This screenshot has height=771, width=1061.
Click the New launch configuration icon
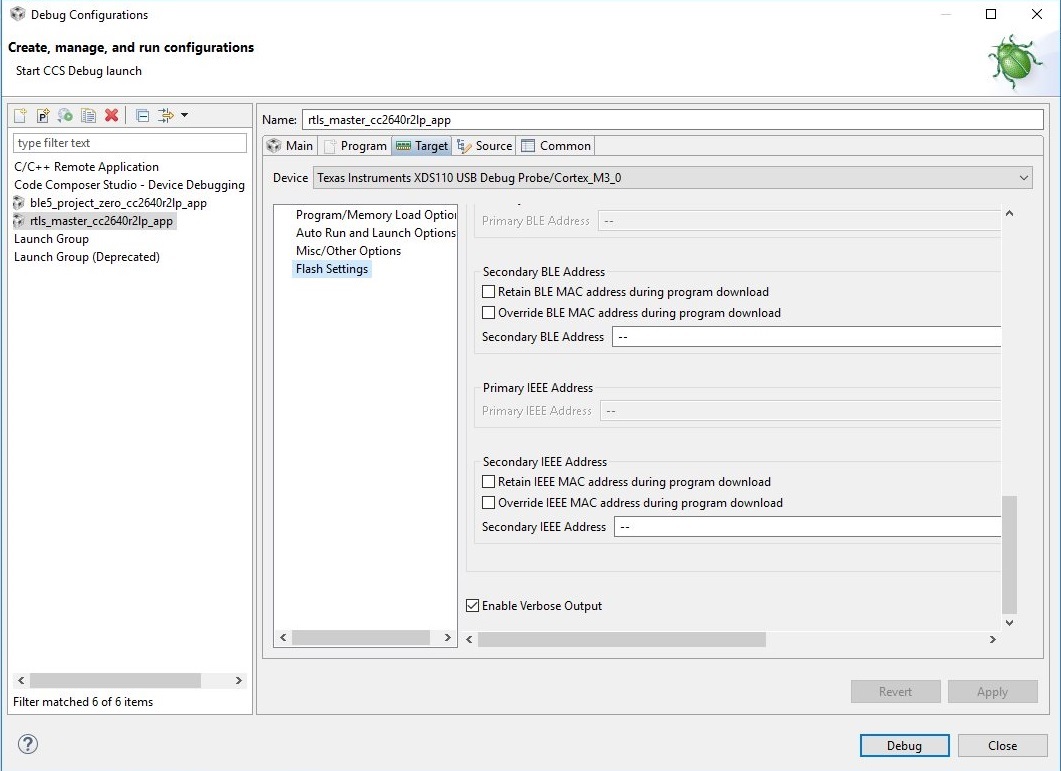tap(20, 116)
